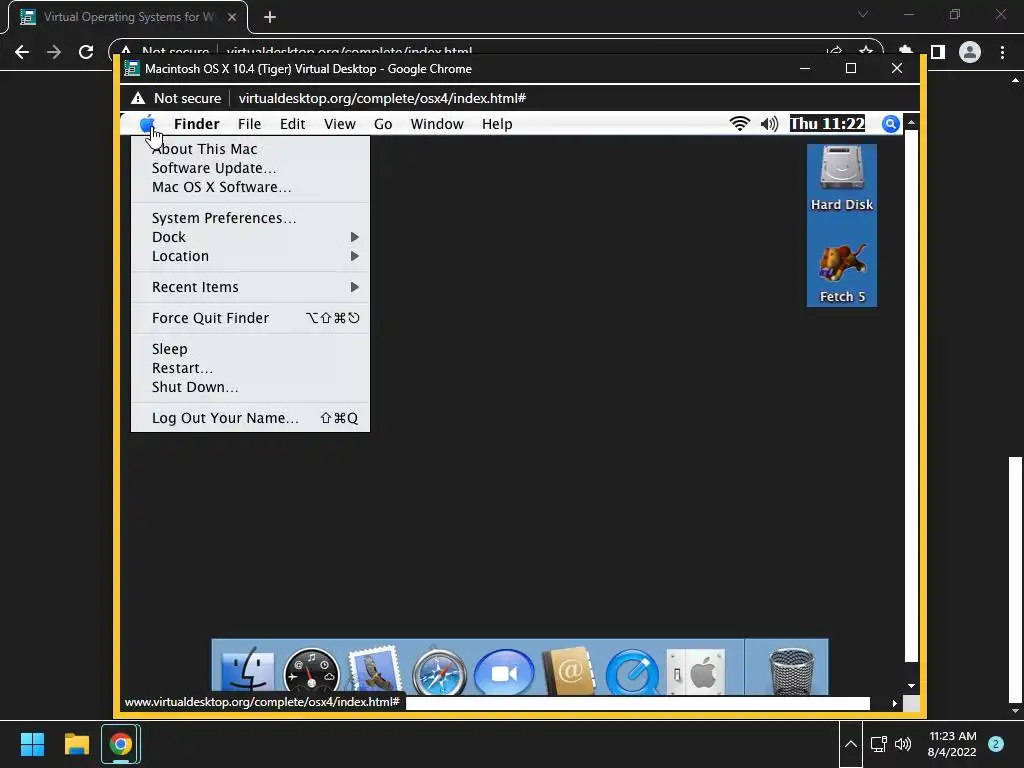The width and height of the screenshot is (1024, 768).
Task: Click the Wi-Fi status icon in Mac menu bar
Action: tap(739, 123)
